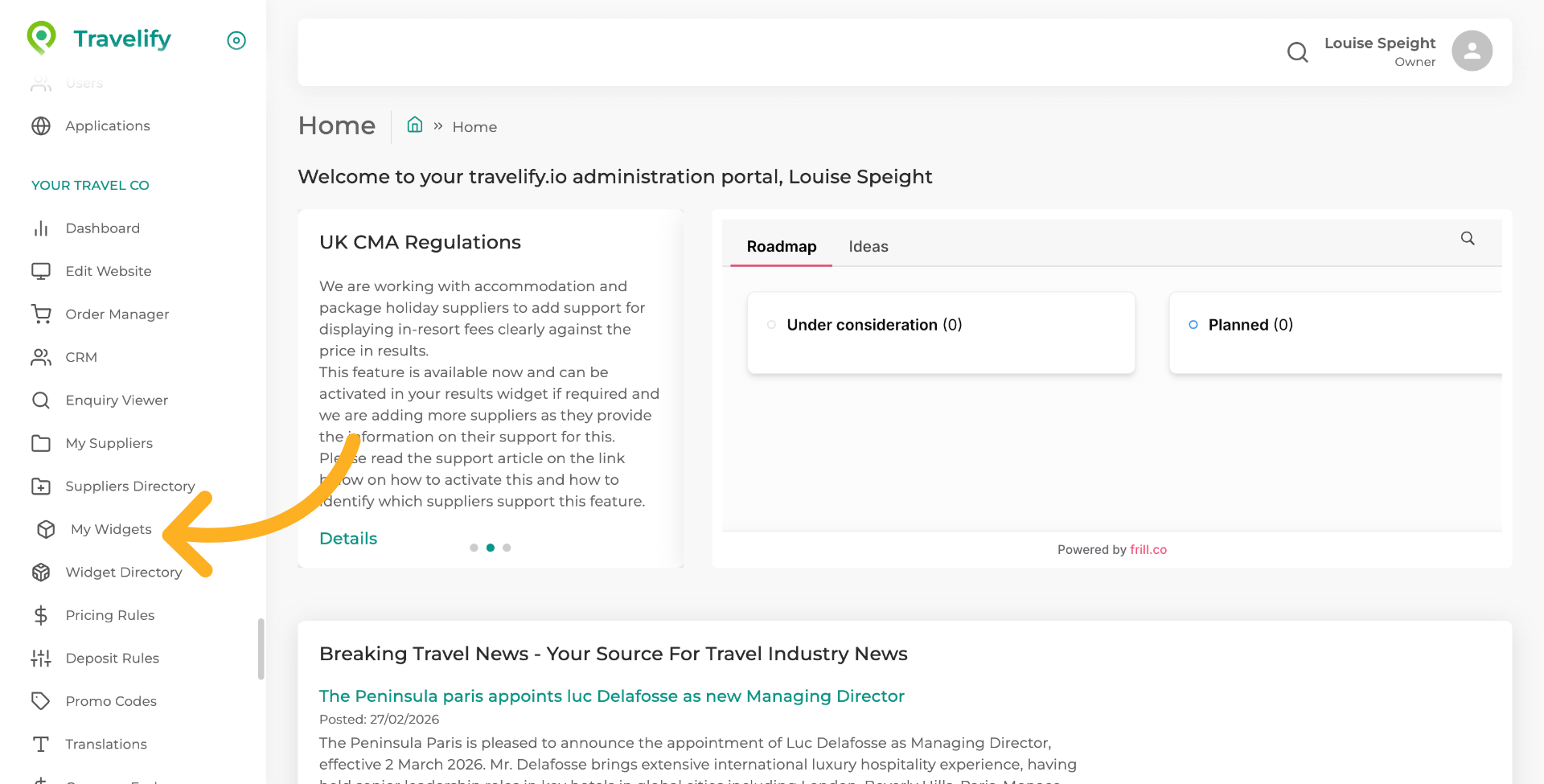Screen dimensions: 1544x784
Task: Open the Louise Speight account menu
Action: [x=1379, y=51]
